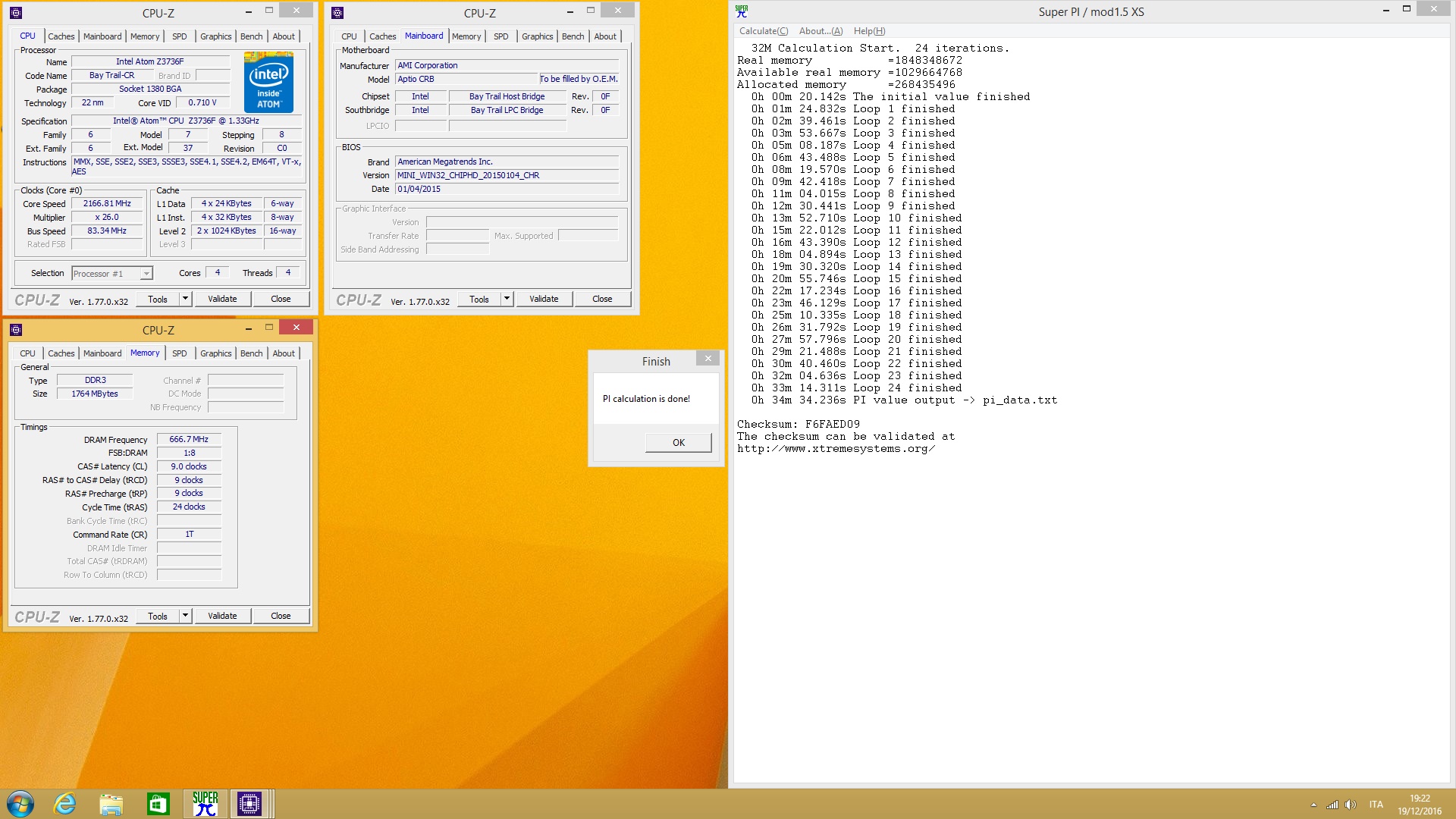Click the ITA input language indicator
Image resolution: width=1456 pixels, height=819 pixels.
tap(1376, 805)
